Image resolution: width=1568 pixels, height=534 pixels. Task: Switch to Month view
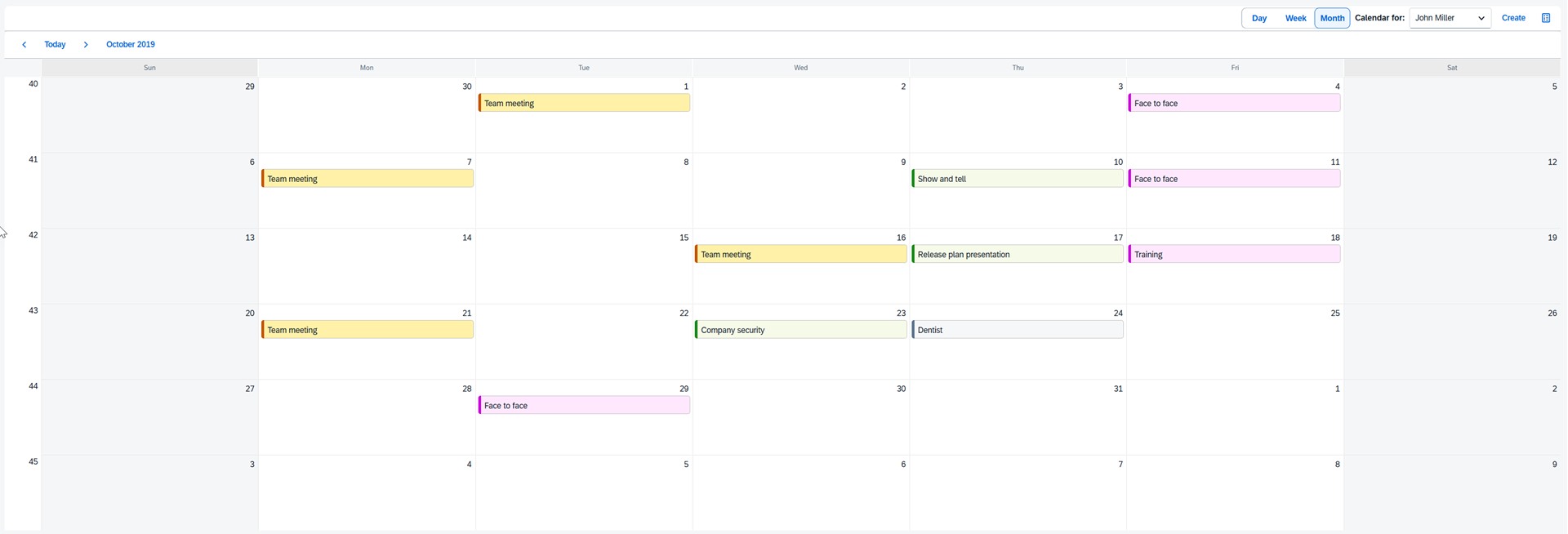point(1332,18)
